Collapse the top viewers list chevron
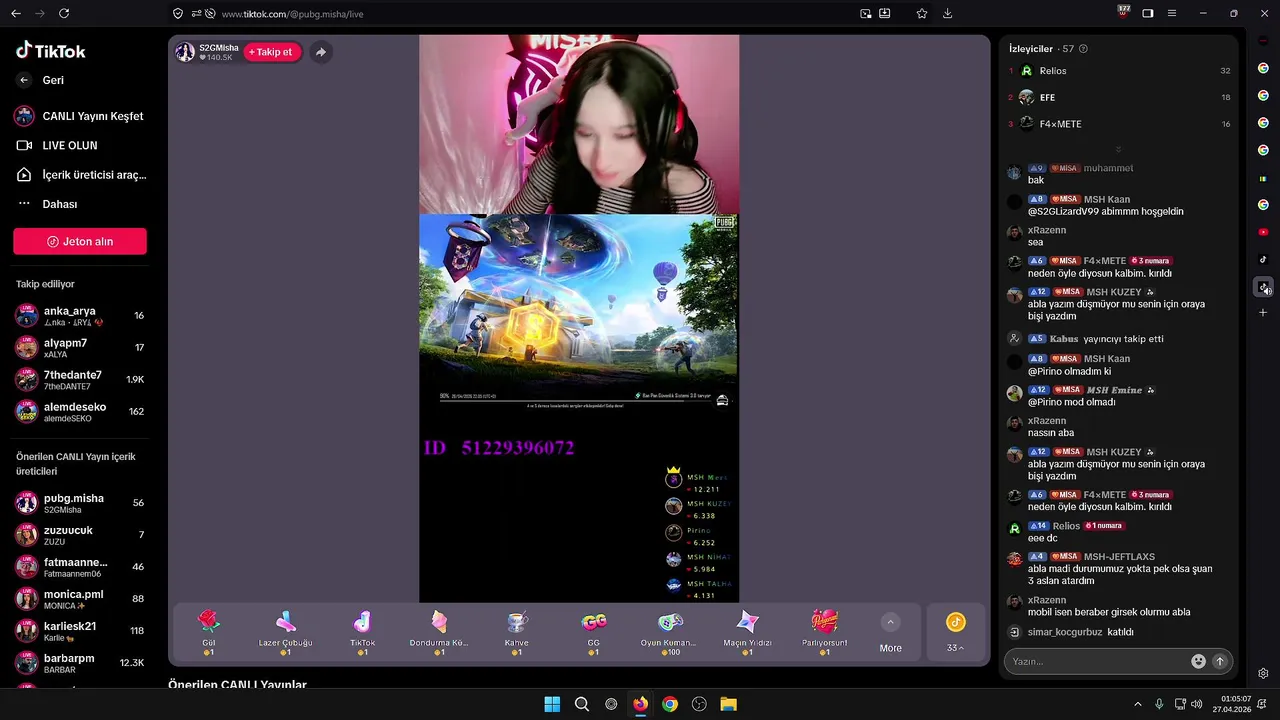Image resolution: width=1280 pixels, height=720 pixels. (x=1119, y=149)
